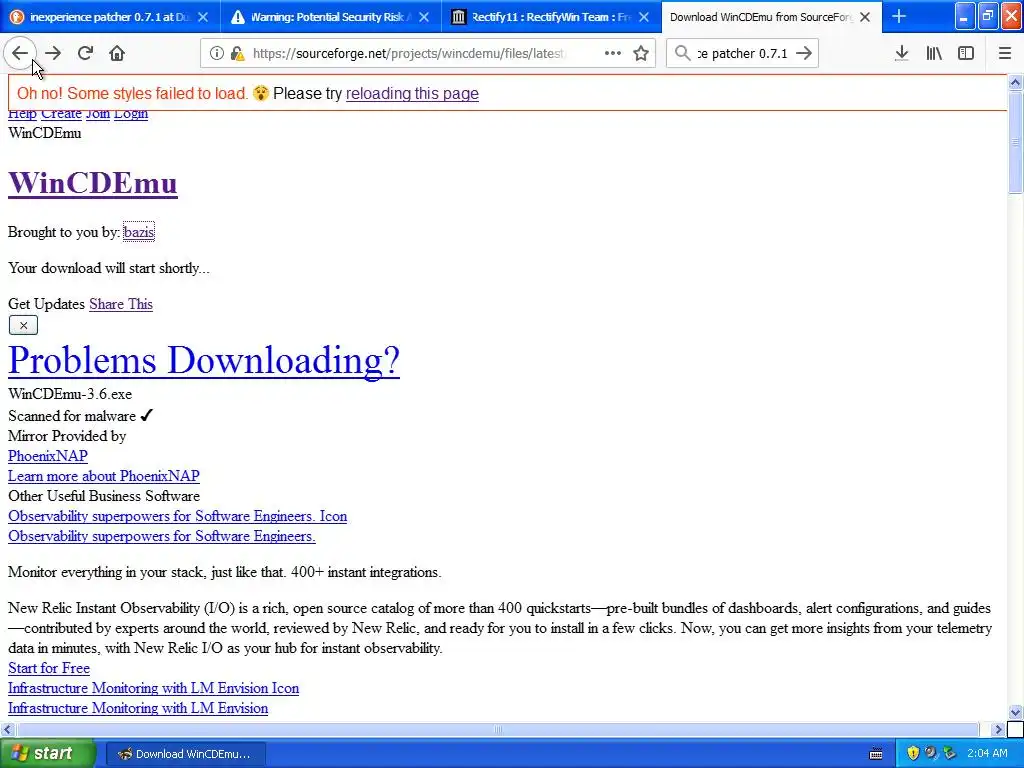Click the vertical scrollbar down arrow
1024x768 pixels.
[1015, 712]
